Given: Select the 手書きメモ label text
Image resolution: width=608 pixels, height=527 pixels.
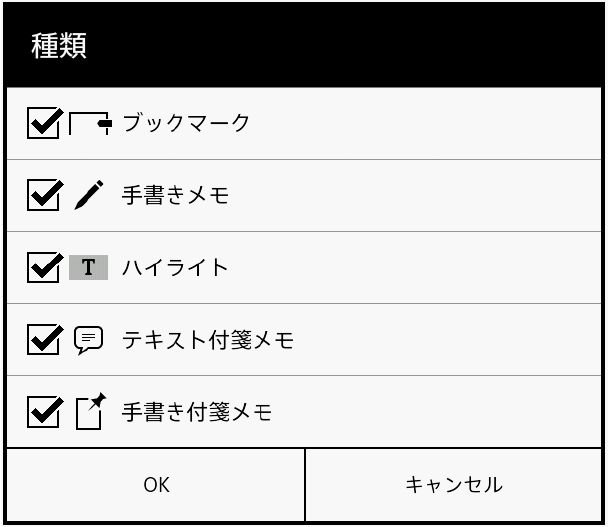Looking at the screenshot, I should (175, 195).
